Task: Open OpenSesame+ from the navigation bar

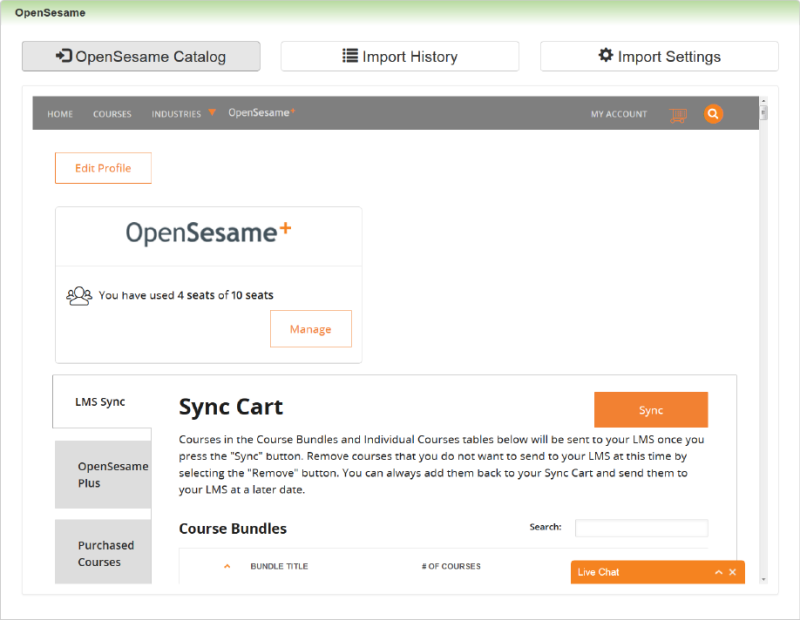Action: click(x=261, y=113)
